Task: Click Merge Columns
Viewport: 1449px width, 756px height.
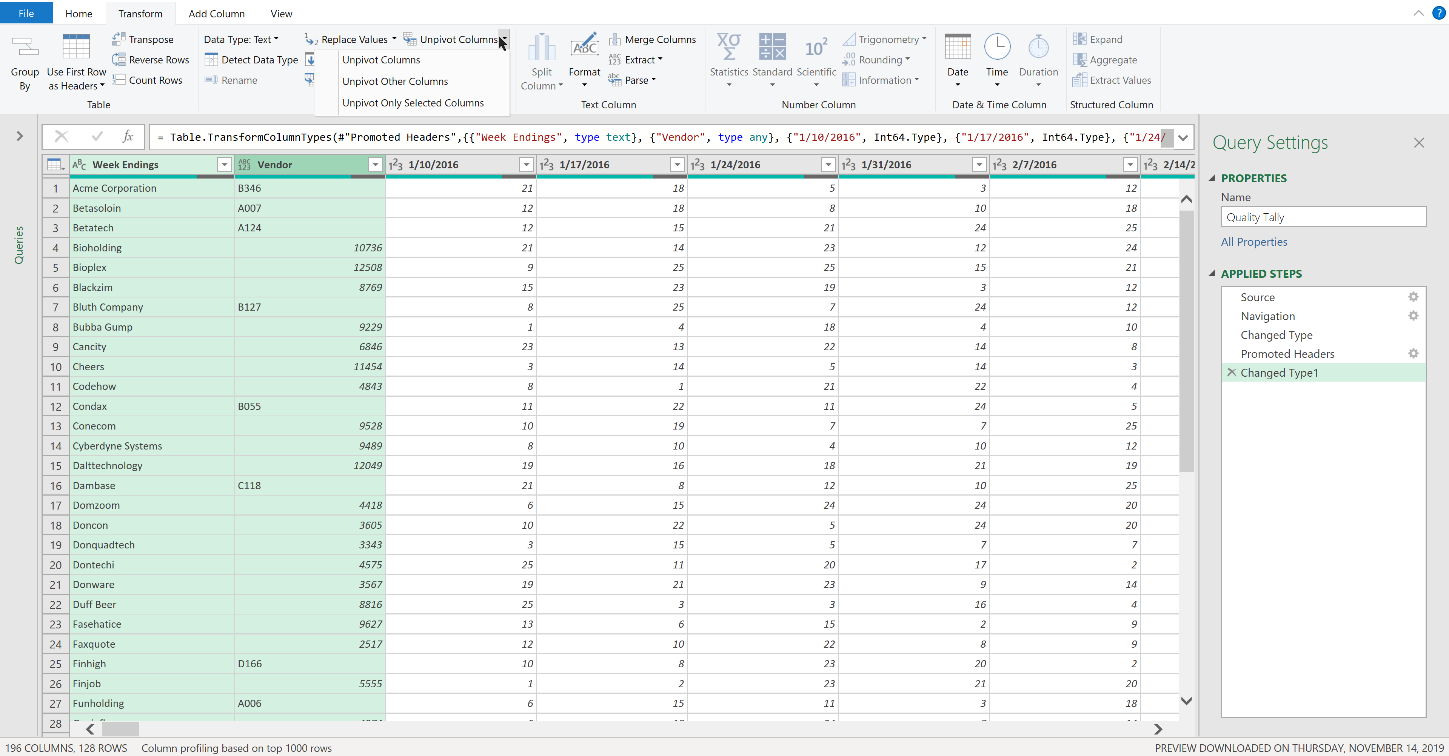Action: (651, 39)
